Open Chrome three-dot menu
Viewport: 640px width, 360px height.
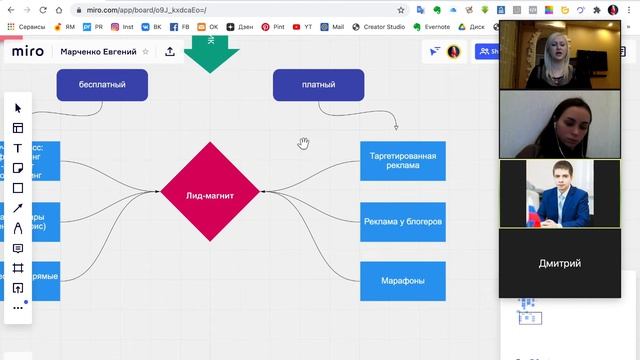click(629, 10)
